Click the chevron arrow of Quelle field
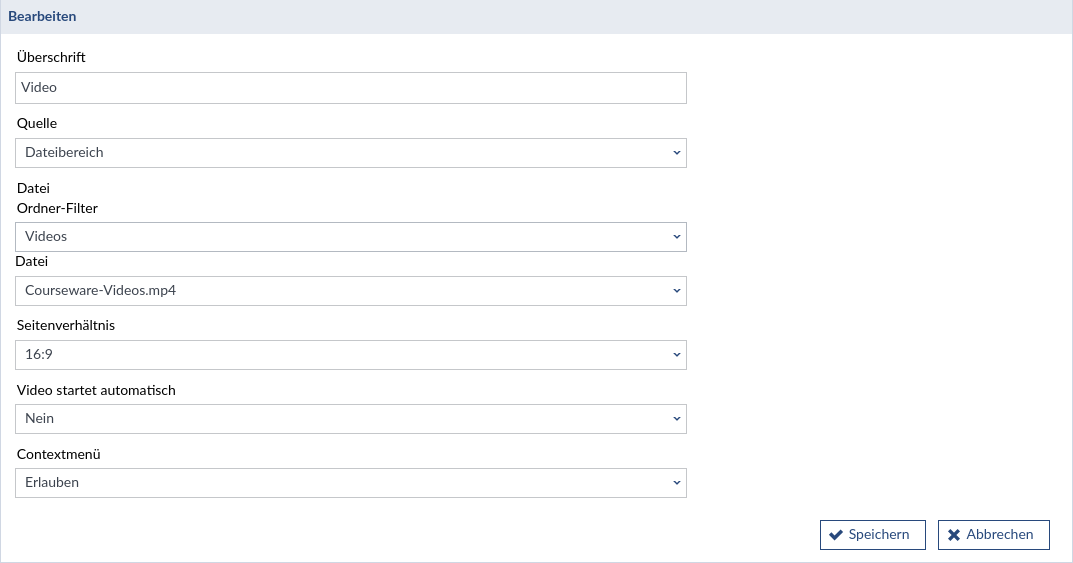1073x563 pixels. tap(676, 153)
